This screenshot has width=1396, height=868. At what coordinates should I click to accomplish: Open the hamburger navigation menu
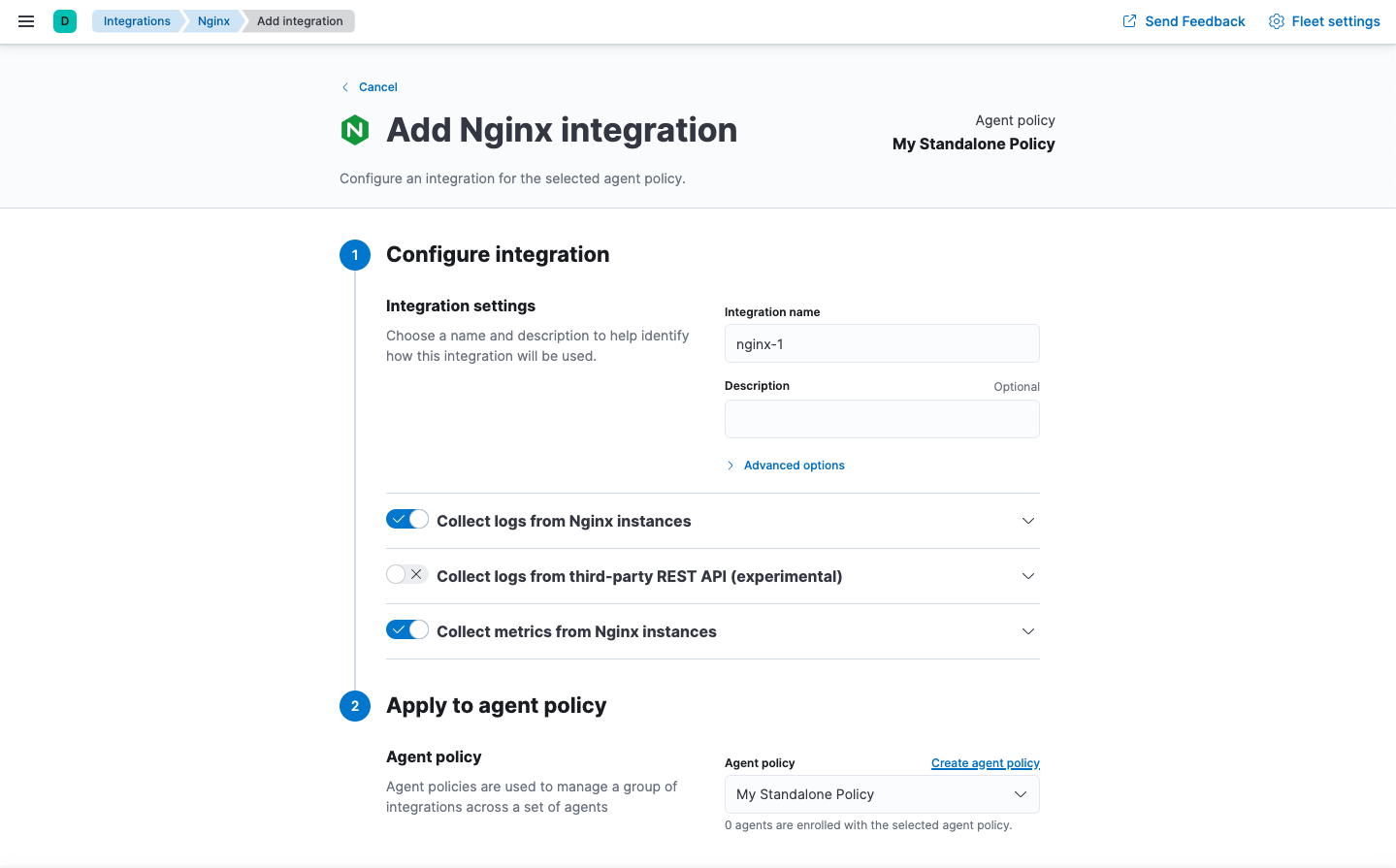click(25, 20)
